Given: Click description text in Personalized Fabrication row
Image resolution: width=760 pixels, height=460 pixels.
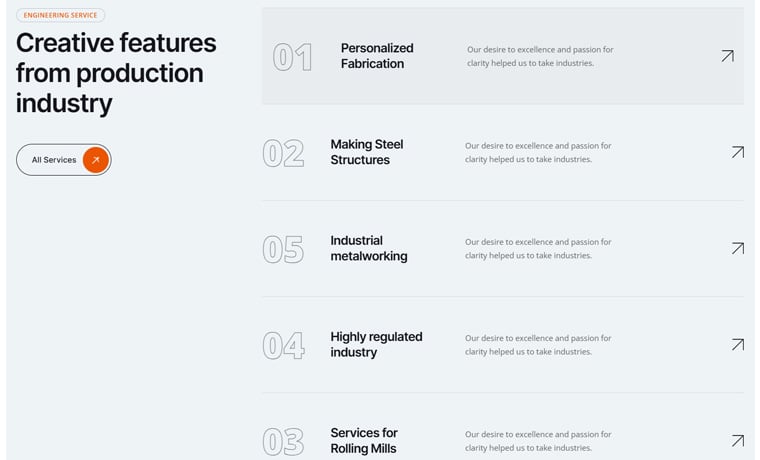Looking at the screenshot, I should pyautogui.click(x=540, y=56).
